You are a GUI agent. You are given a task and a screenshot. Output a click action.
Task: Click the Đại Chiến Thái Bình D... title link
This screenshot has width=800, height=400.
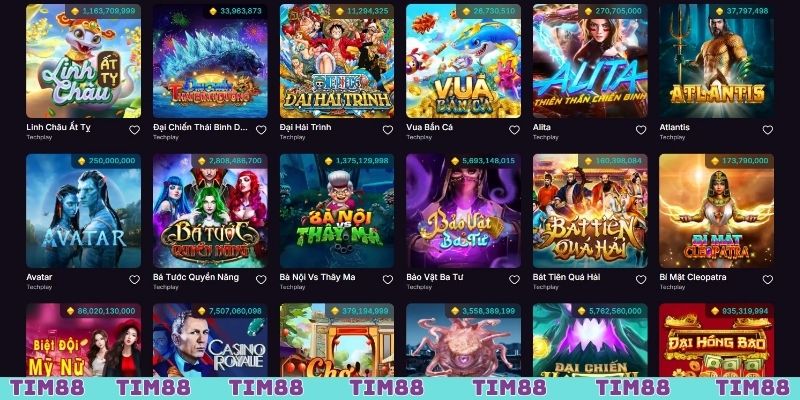pos(200,127)
